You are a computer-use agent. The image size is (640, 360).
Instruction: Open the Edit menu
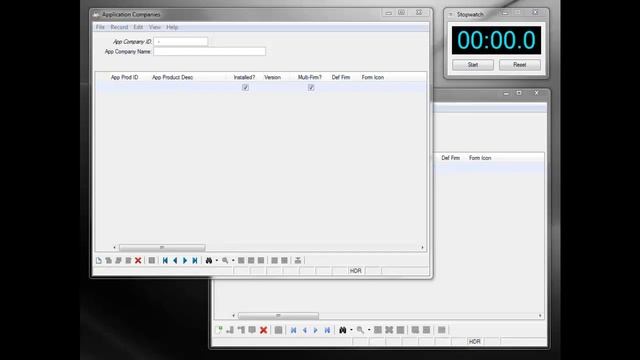click(138, 27)
